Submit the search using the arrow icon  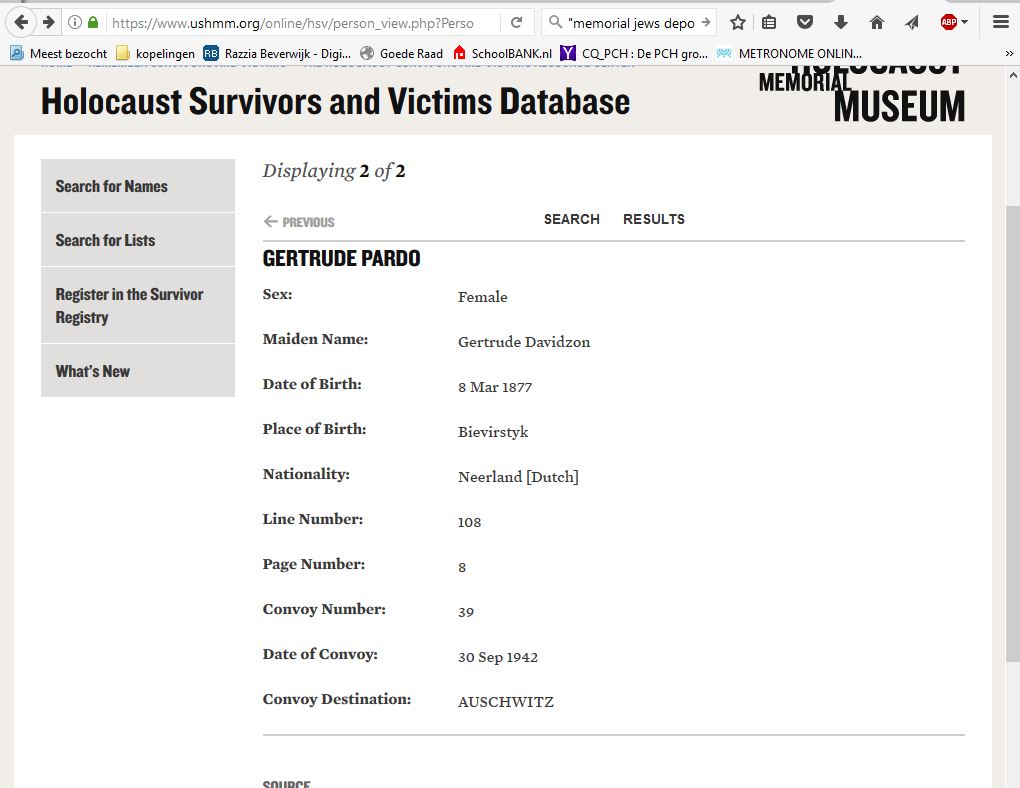[x=706, y=23]
